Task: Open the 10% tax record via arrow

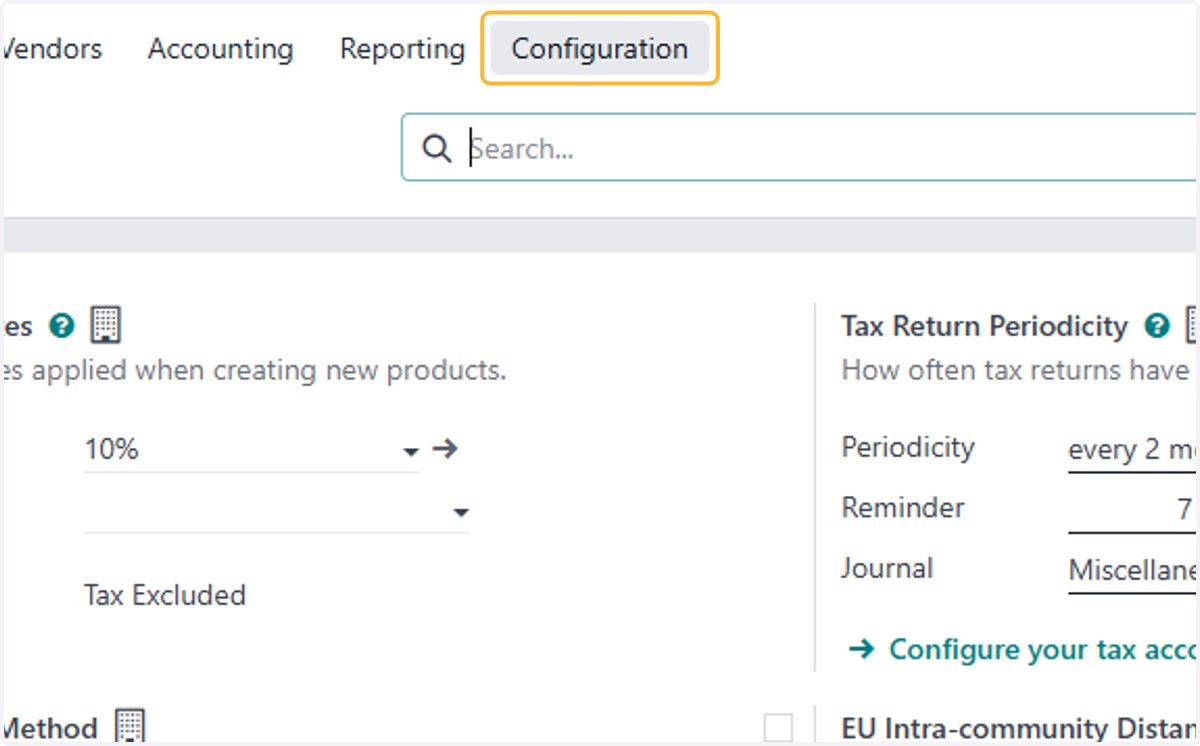Action: (x=445, y=449)
